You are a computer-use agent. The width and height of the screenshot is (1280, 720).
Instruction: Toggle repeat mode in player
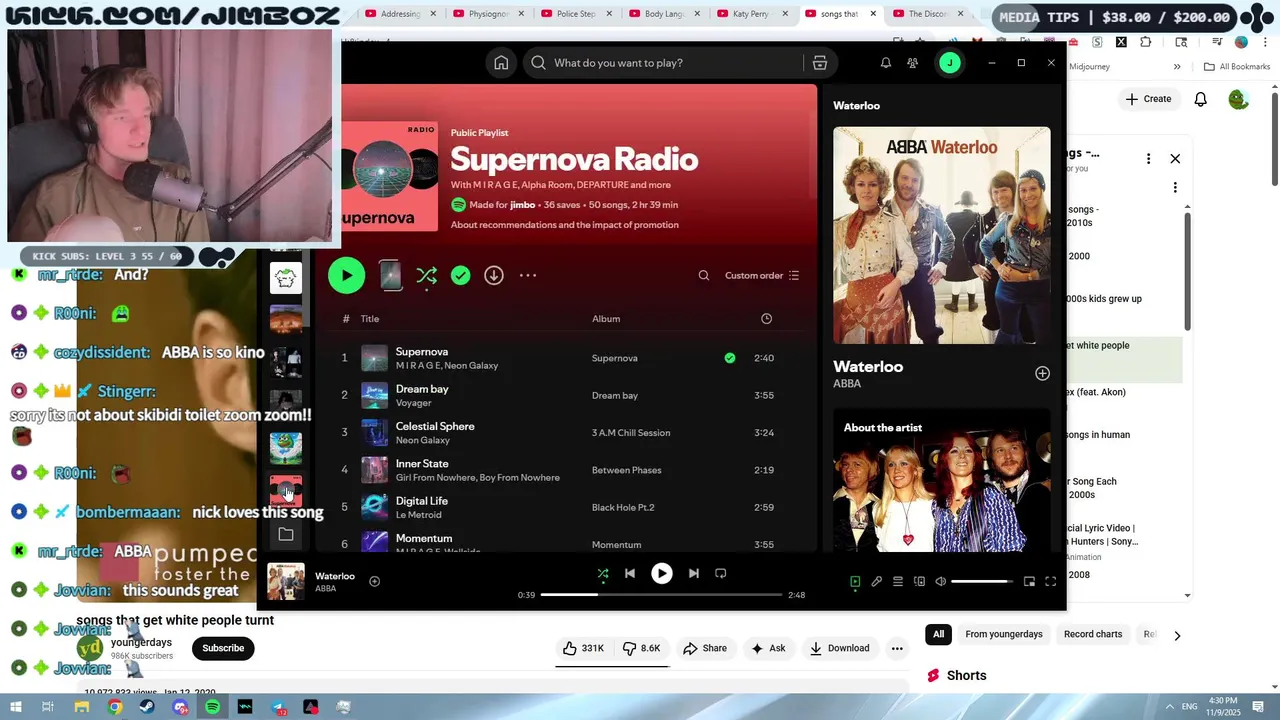721,574
